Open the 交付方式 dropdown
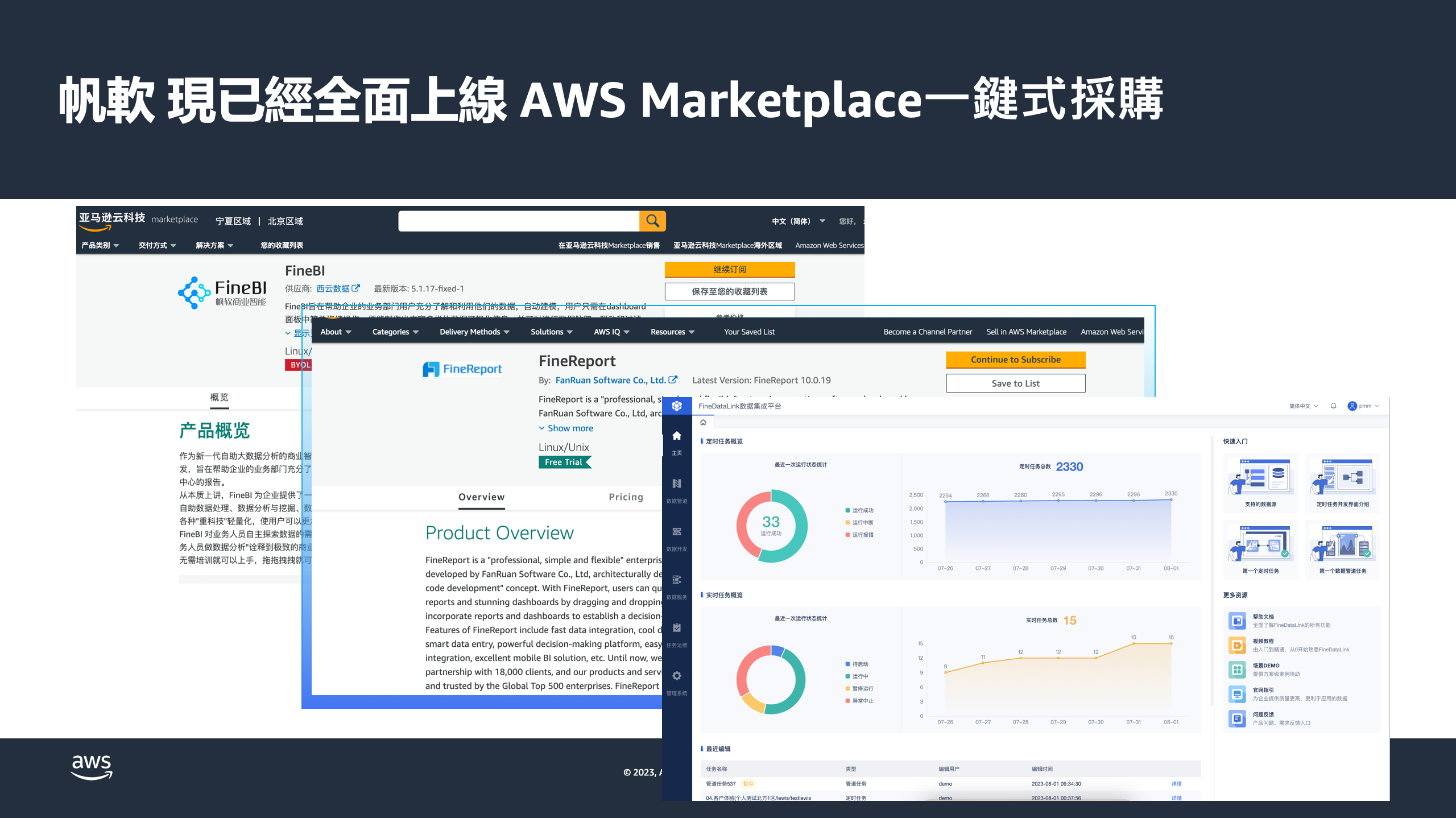Image resolution: width=1456 pixels, height=818 pixels. coord(158,245)
